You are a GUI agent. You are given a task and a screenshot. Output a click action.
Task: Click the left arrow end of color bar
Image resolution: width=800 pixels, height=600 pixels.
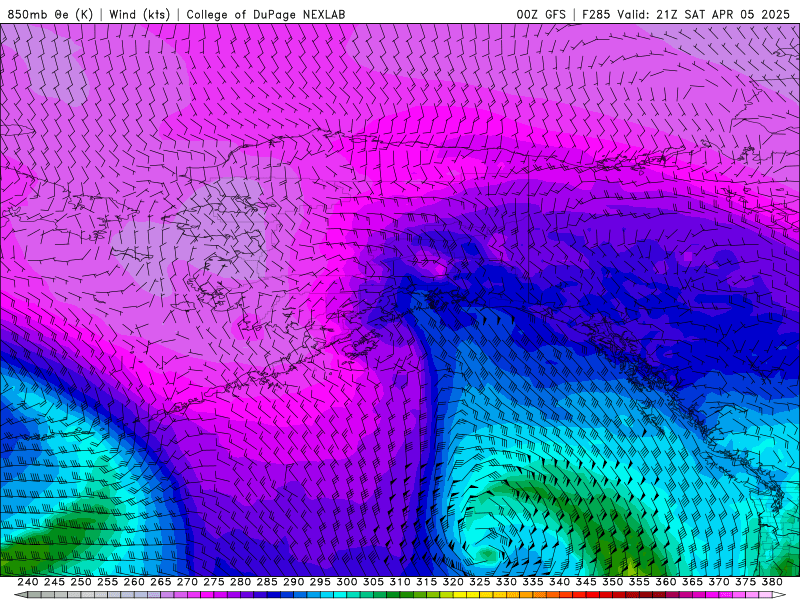20,595
